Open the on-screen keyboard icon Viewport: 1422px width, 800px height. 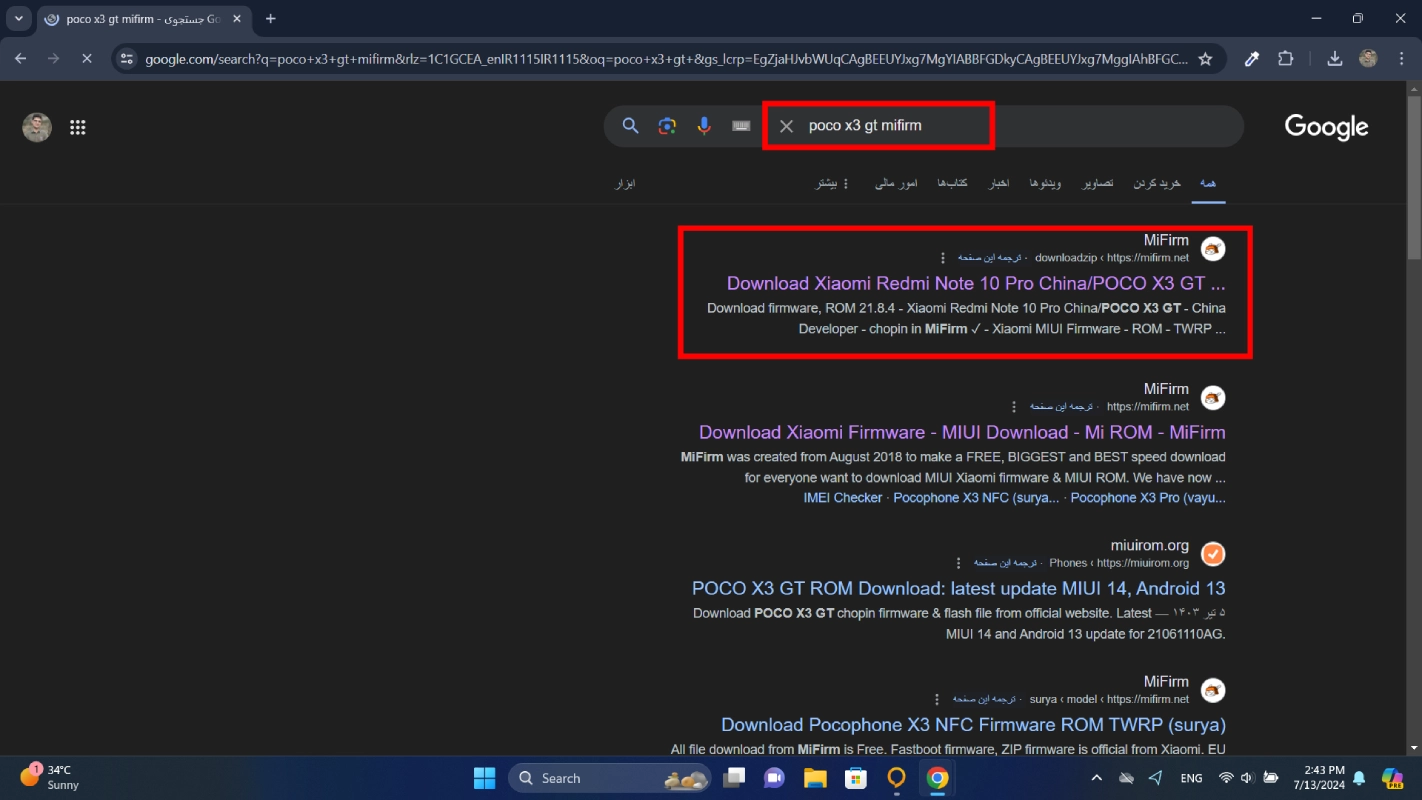pos(741,126)
